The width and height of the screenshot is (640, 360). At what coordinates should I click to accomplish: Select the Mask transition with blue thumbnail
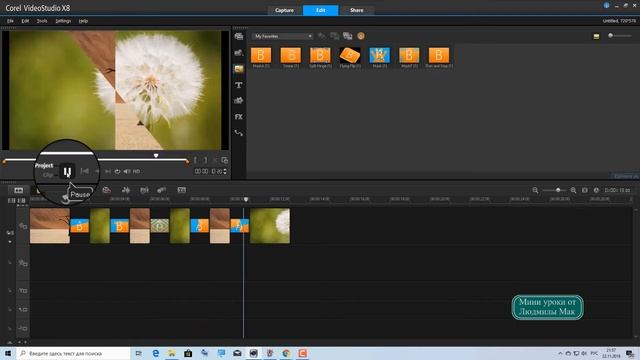[x=380, y=56]
